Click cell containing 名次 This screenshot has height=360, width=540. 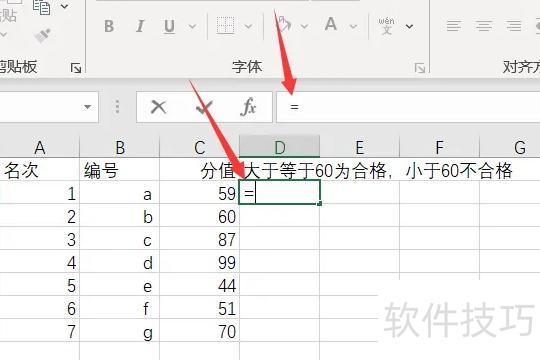pyautogui.click(x=40, y=170)
